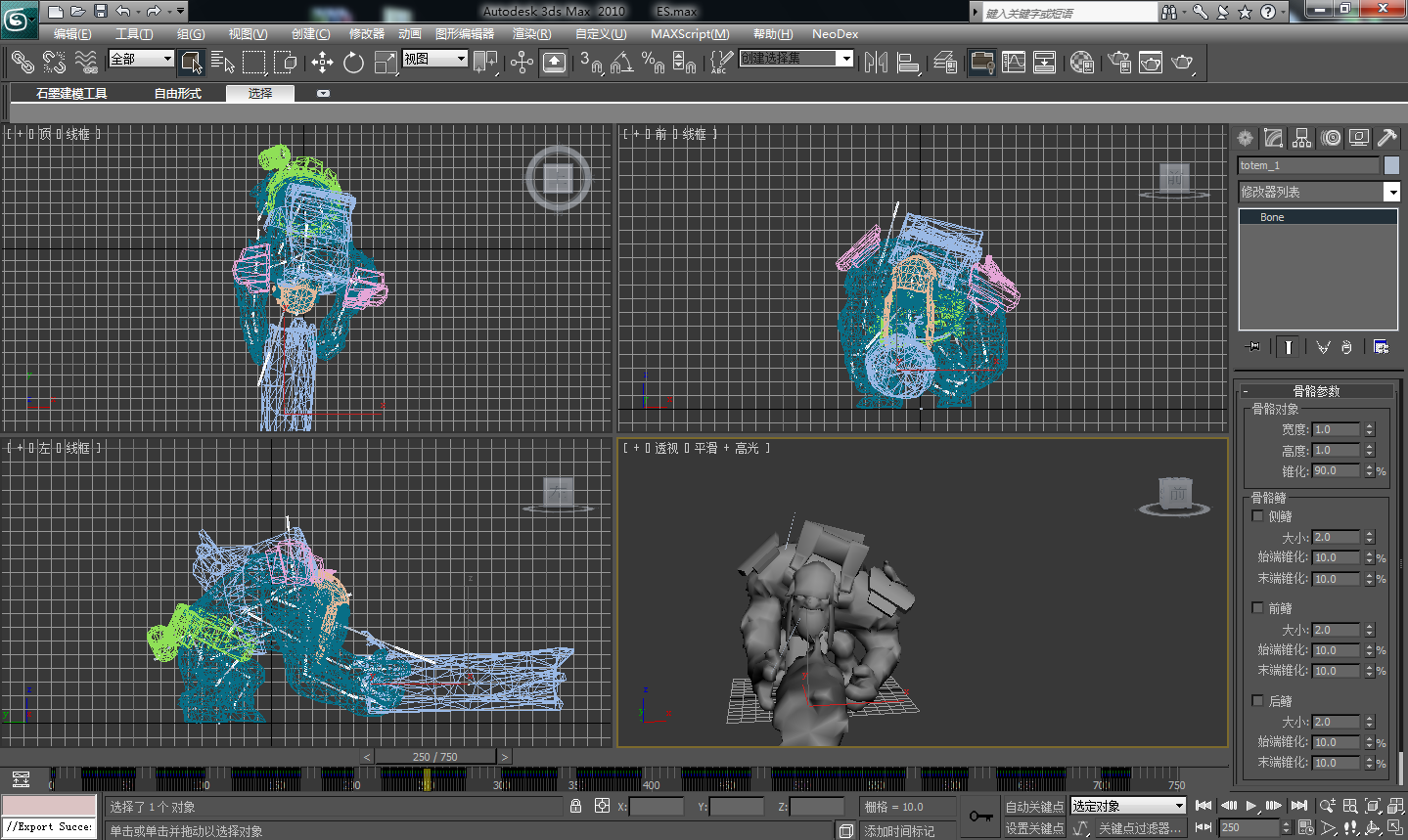The width and height of the screenshot is (1408, 840).
Task: Click the Configure Modifier Sets icon
Action: (x=1381, y=347)
